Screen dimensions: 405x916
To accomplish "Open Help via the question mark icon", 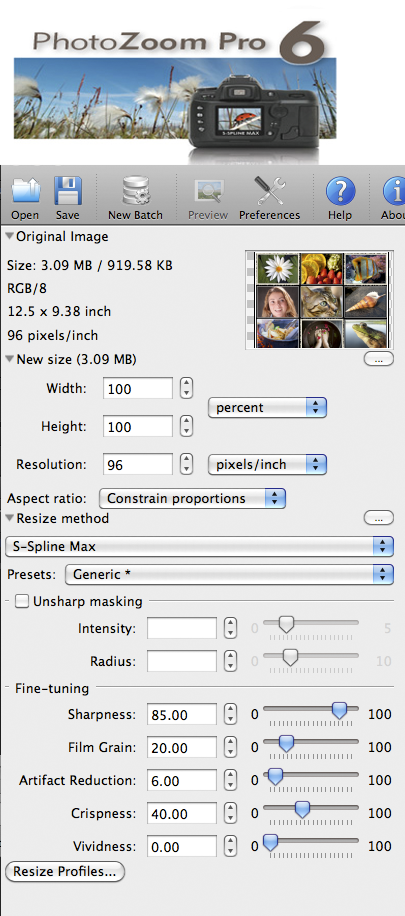I will pos(340,192).
